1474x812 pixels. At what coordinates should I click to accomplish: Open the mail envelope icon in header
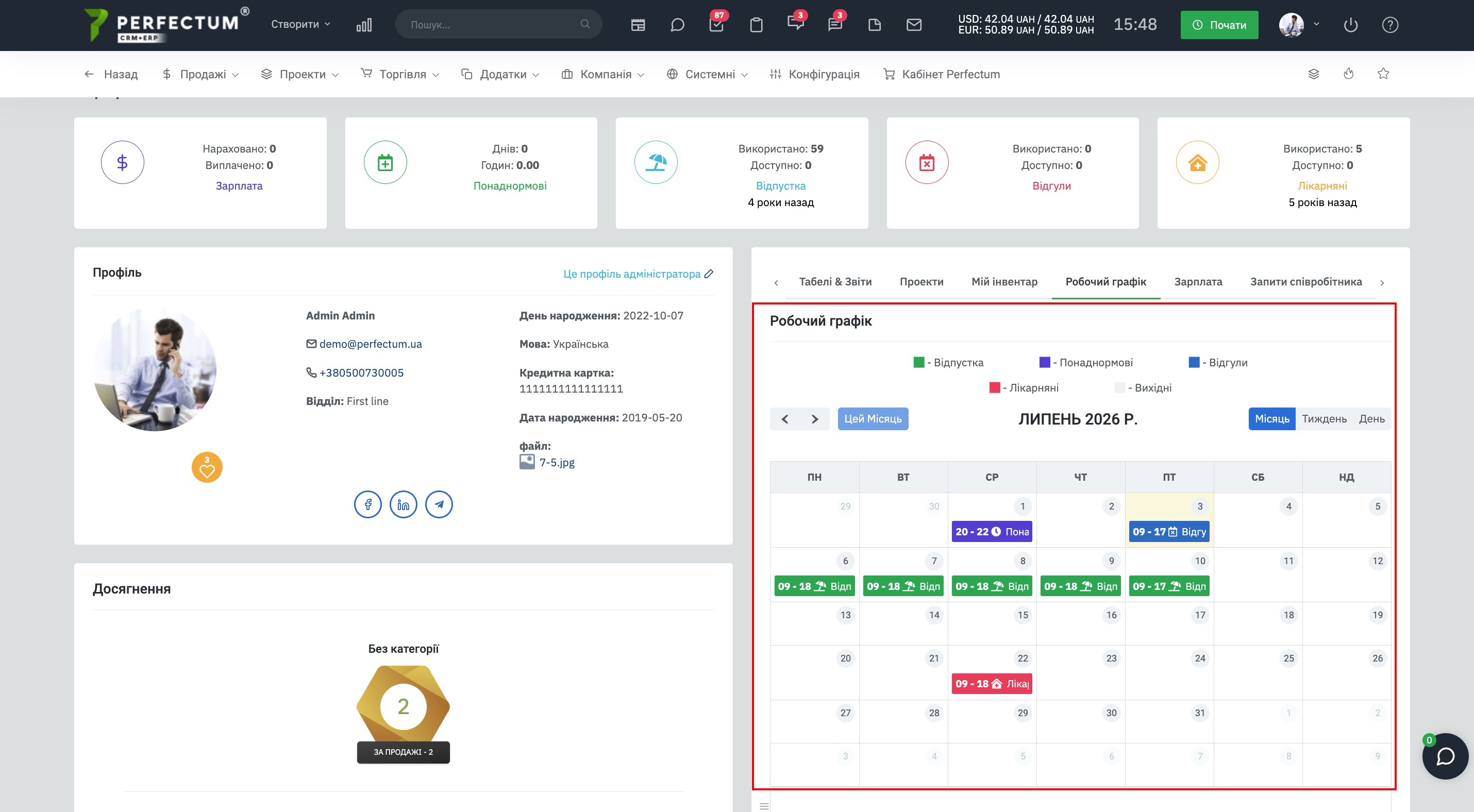pyautogui.click(x=914, y=25)
